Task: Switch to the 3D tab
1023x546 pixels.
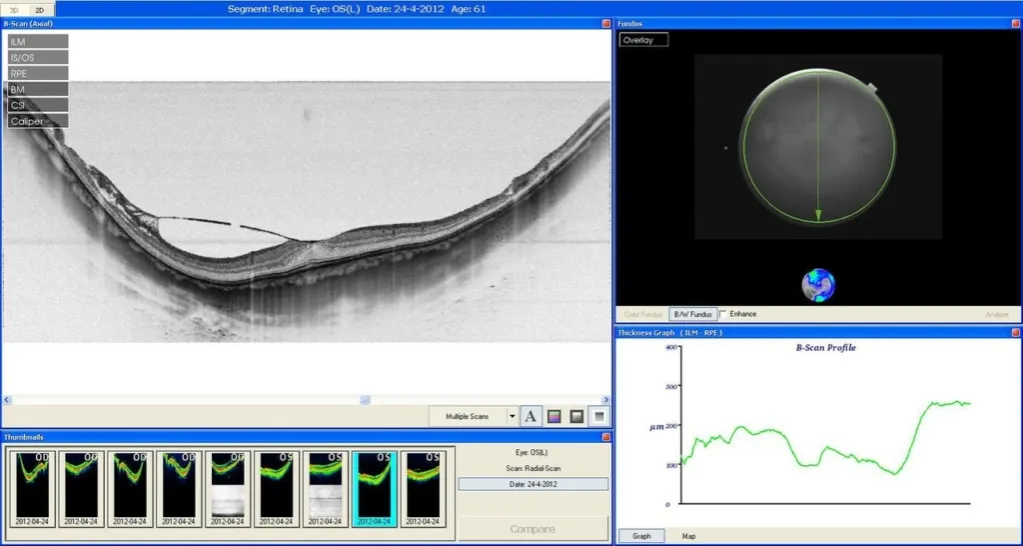Action: (x=14, y=10)
